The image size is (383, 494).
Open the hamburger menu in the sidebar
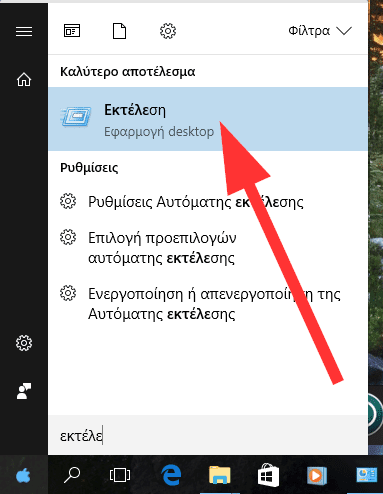[24, 32]
